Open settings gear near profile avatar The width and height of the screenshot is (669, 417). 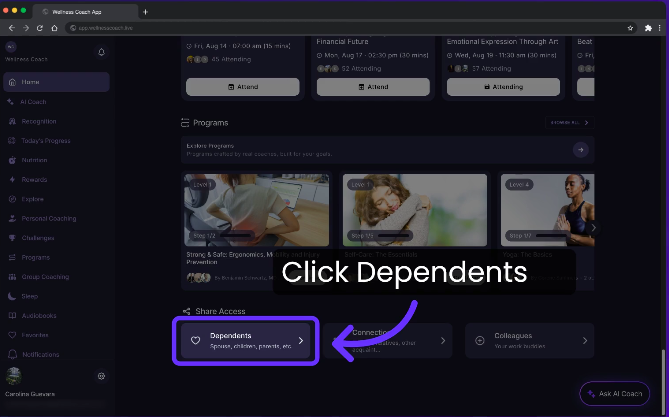(x=102, y=376)
